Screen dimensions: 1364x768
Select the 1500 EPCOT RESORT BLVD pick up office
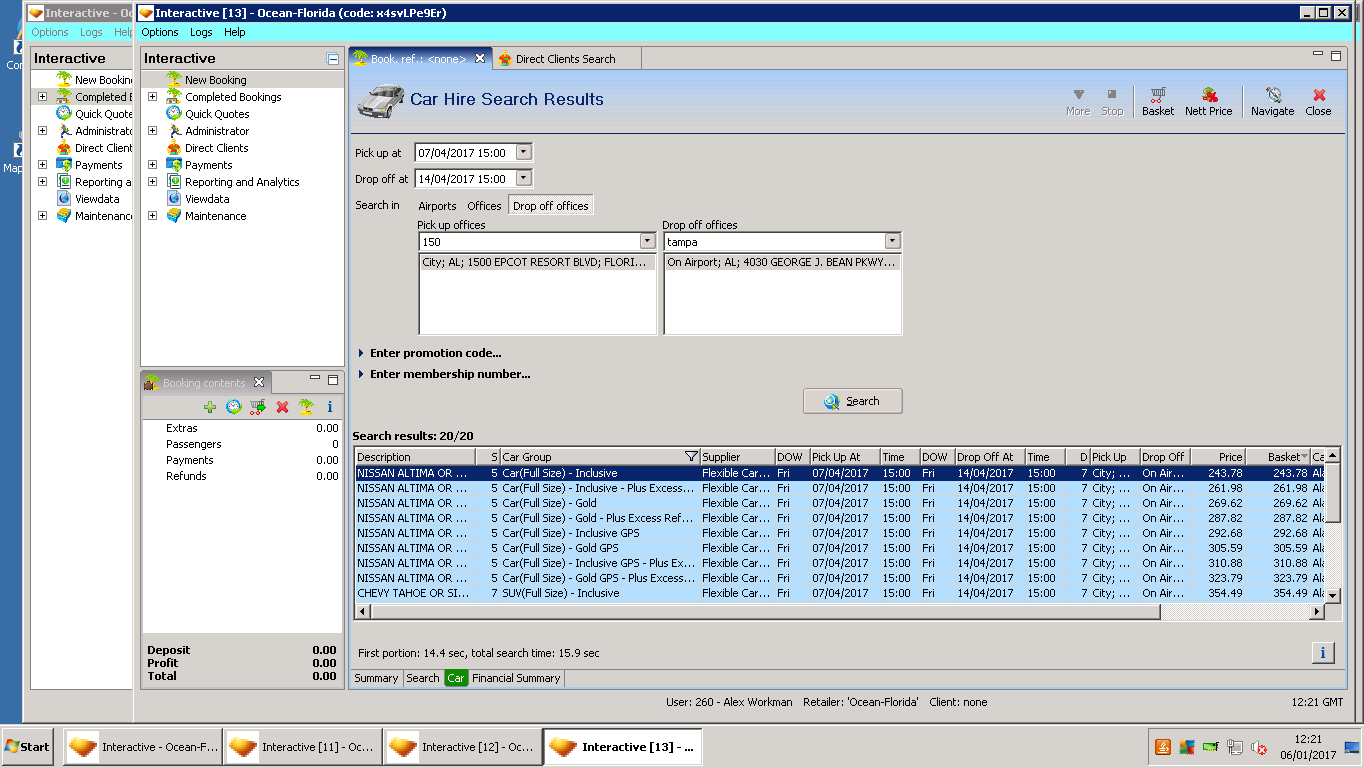point(537,263)
